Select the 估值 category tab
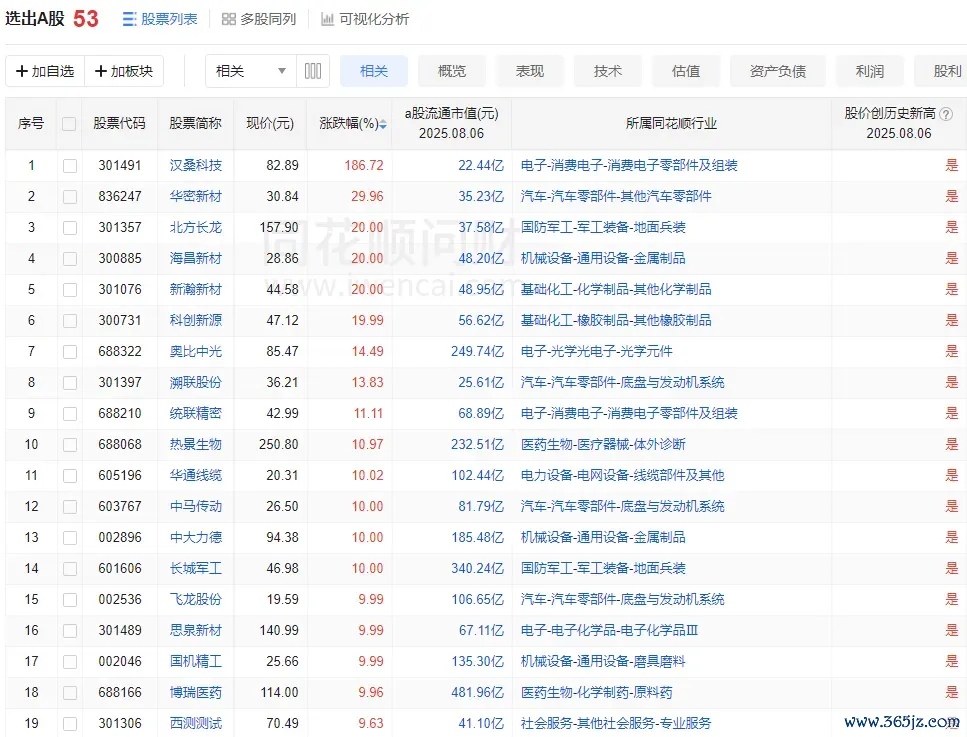Screen dimensions: 967x737 tap(686, 71)
